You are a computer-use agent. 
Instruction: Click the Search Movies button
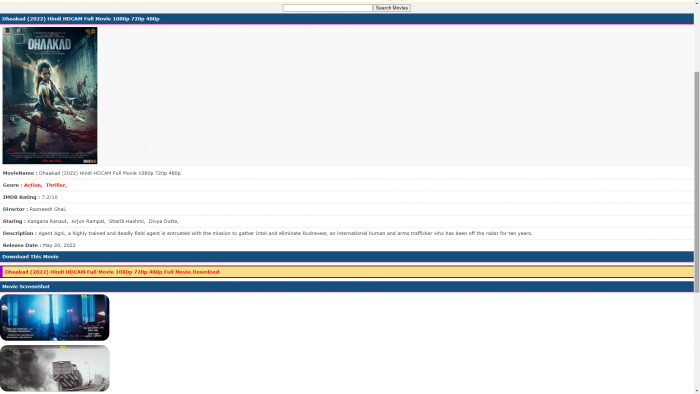pos(392,8)
